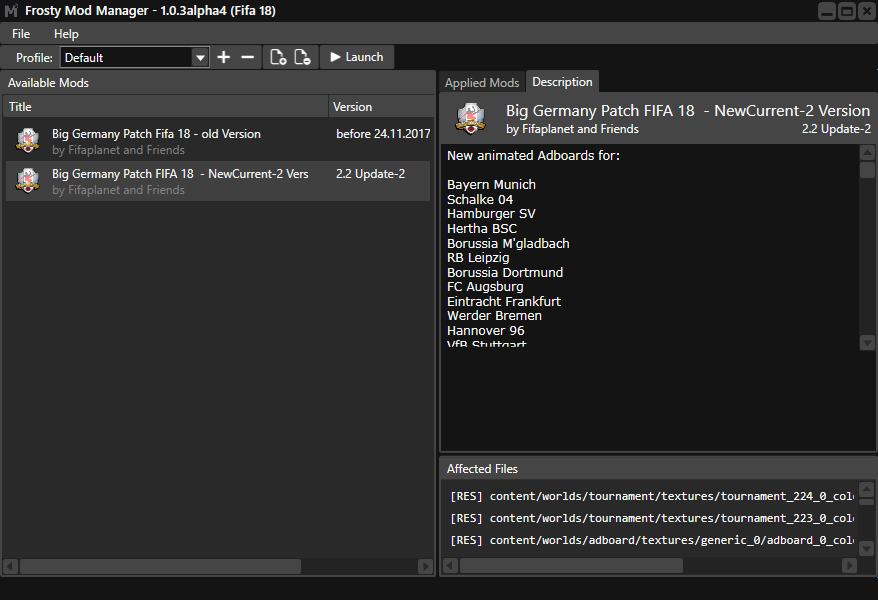Viewport: 878px width, 600px height.
Task: Click the '2.2 Update-2' version cell in list
Action: coord(370,174)
